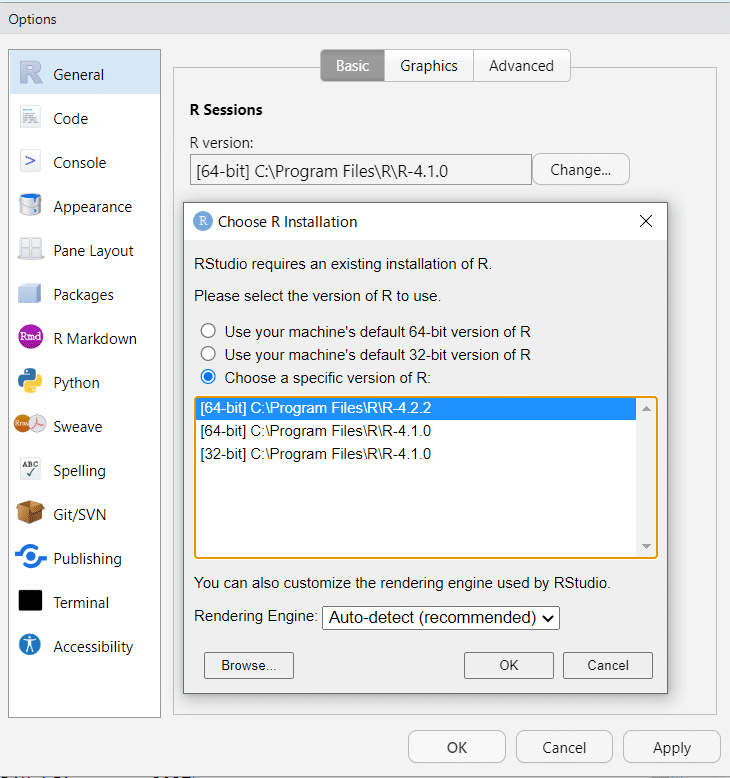The image size is (730, 778).
Task: Click OK in the Options window
Action: coord(457,747)
